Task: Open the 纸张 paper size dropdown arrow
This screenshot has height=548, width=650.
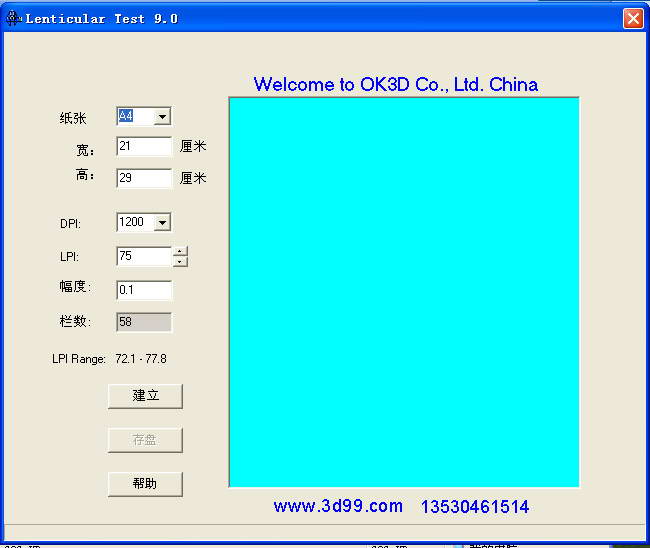Action: click(162, 116)
